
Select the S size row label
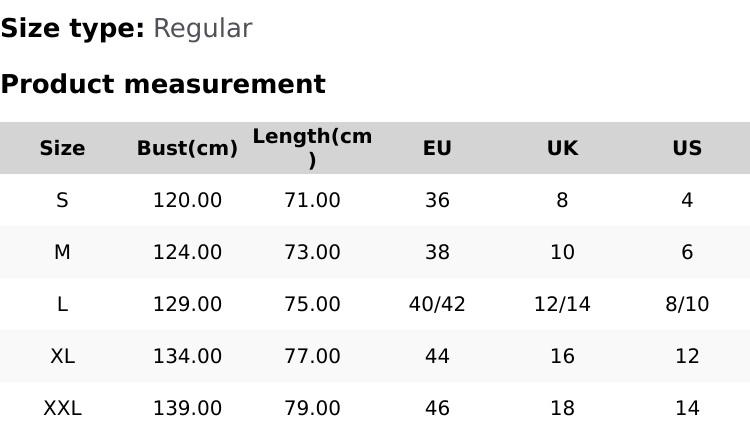click(62, 200)
